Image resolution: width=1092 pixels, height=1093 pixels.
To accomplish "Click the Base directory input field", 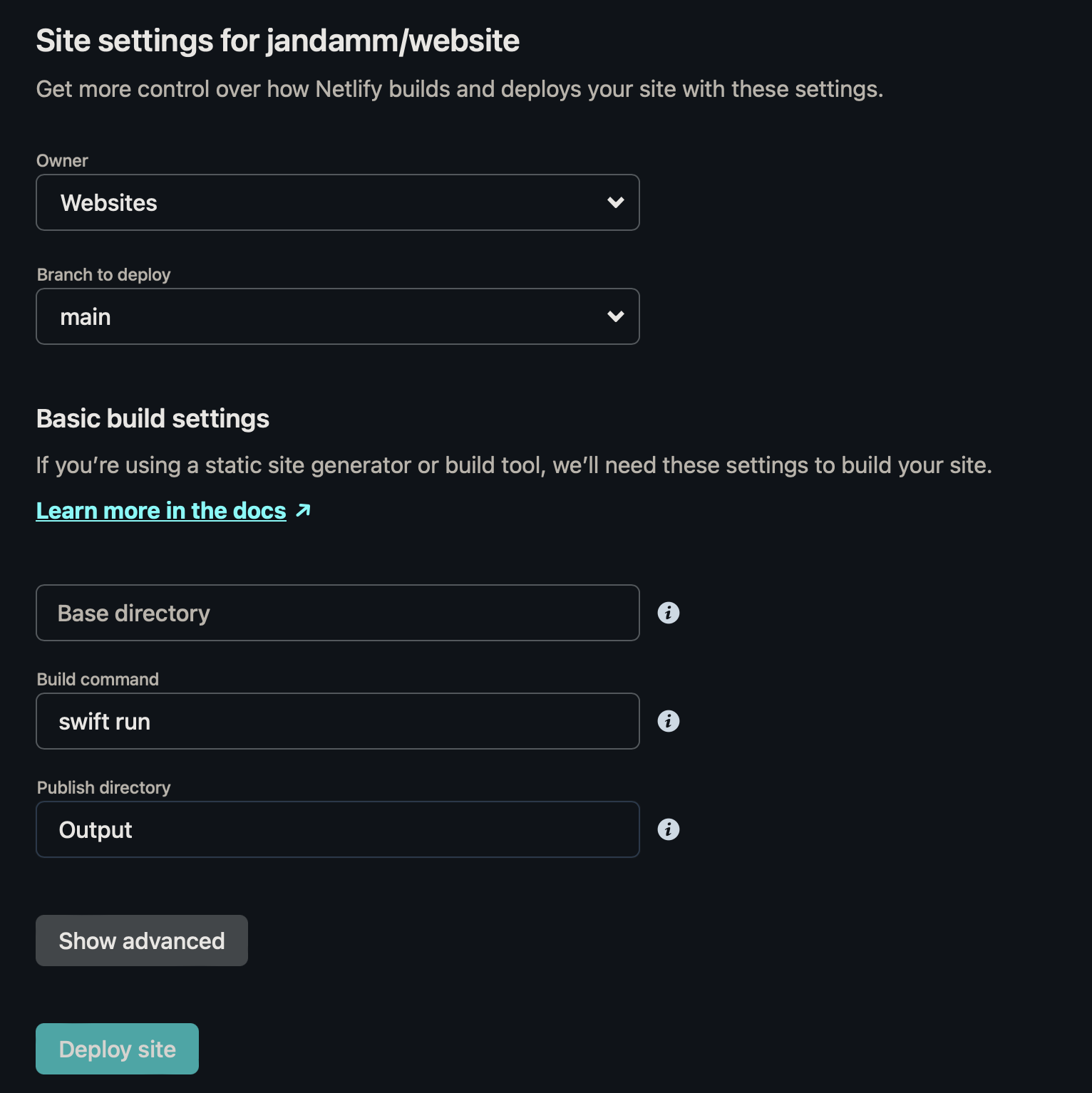I will pyautogui.click(x=338, y=612).
